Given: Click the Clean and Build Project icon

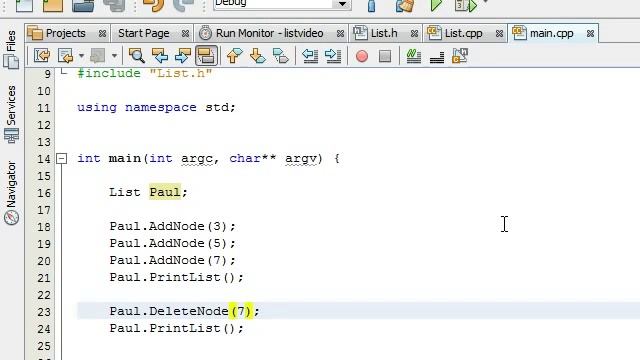Looking at the screenshot, I should 405,5.
